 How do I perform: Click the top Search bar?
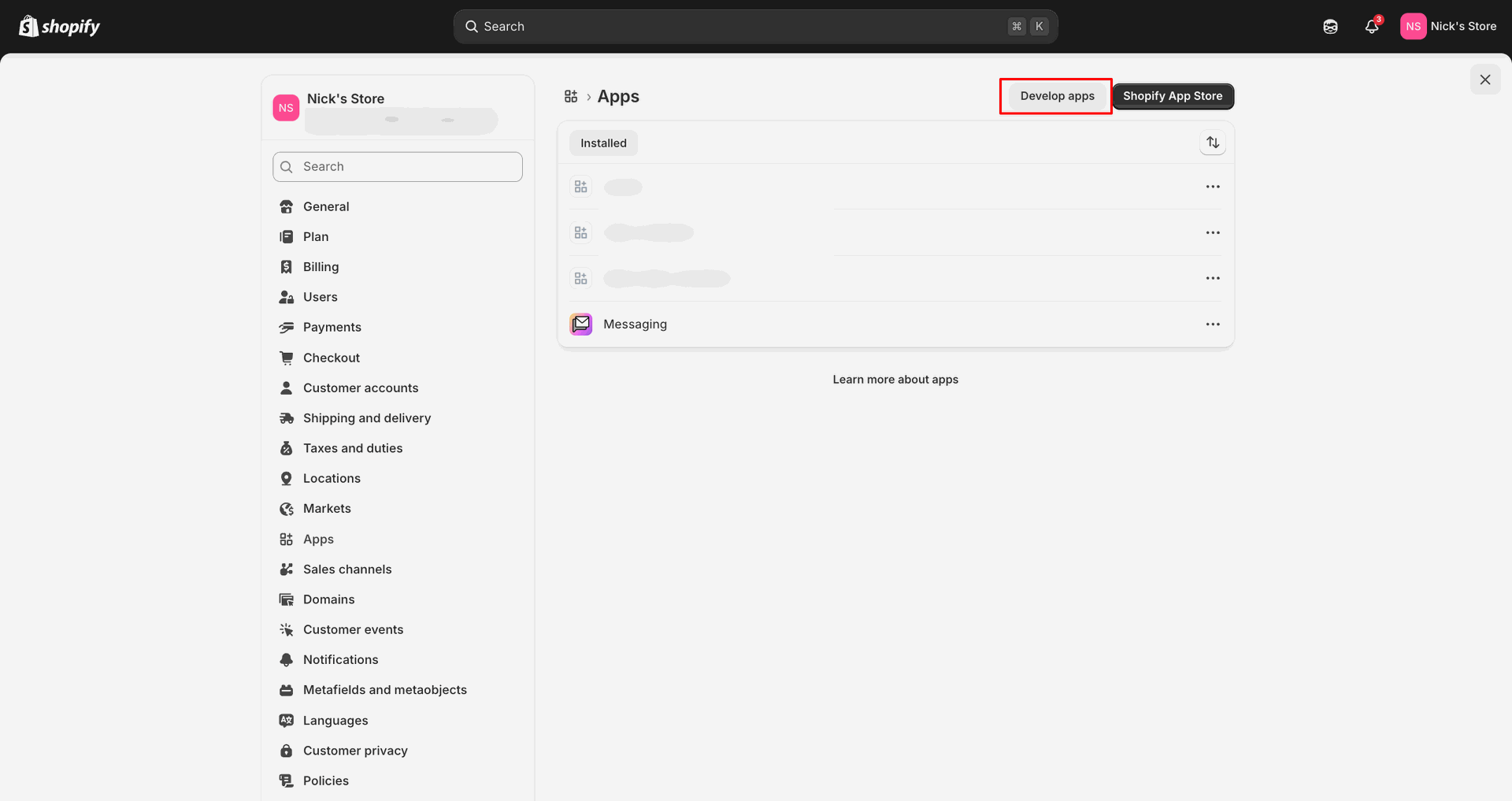(x=755, y=26)
